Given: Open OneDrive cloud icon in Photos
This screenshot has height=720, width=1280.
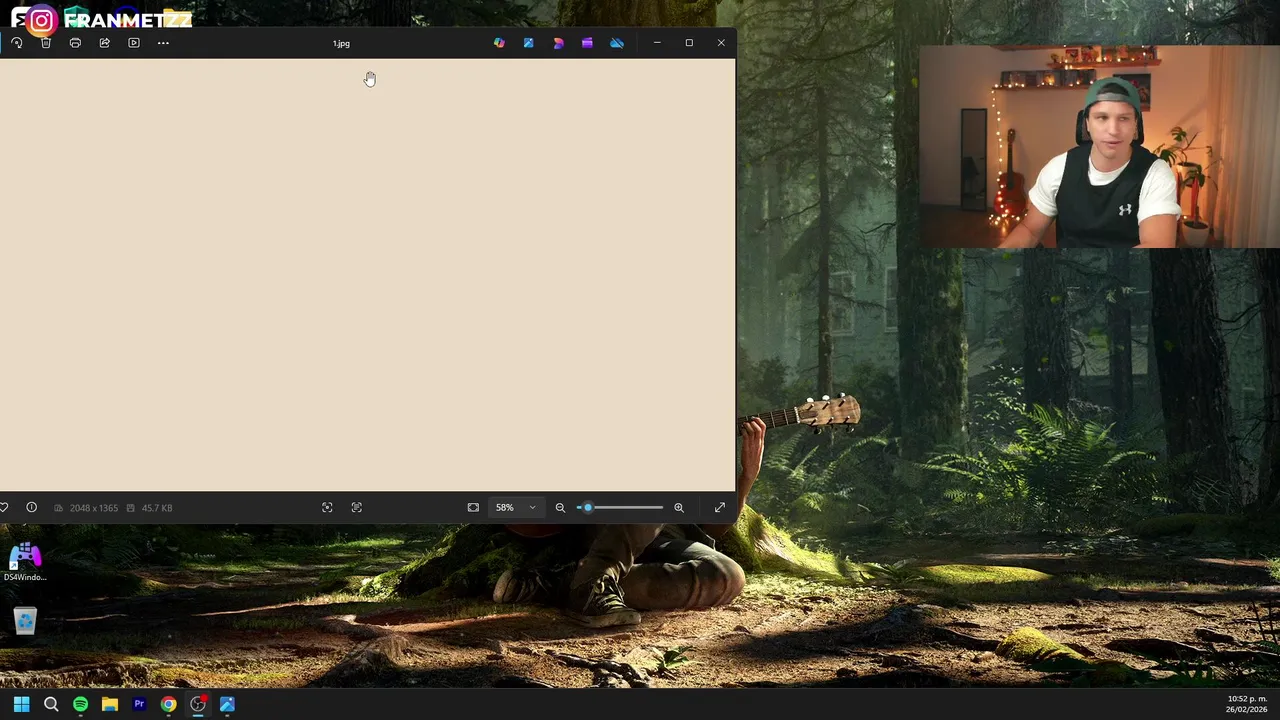Looking at the screenshot, I should pyautogui.click(x=617, y=43).
